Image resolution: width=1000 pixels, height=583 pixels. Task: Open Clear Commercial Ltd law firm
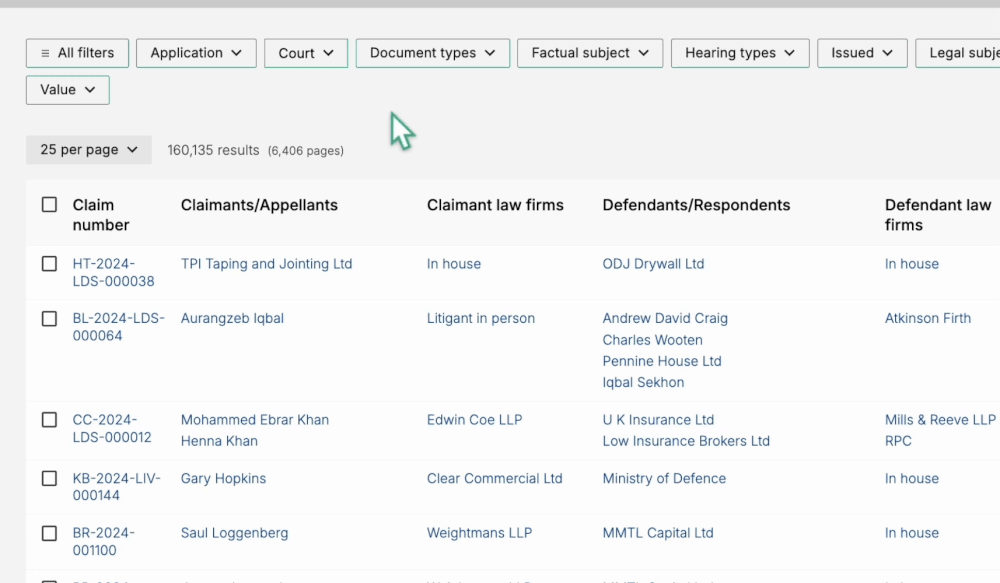tap(495, 478)
